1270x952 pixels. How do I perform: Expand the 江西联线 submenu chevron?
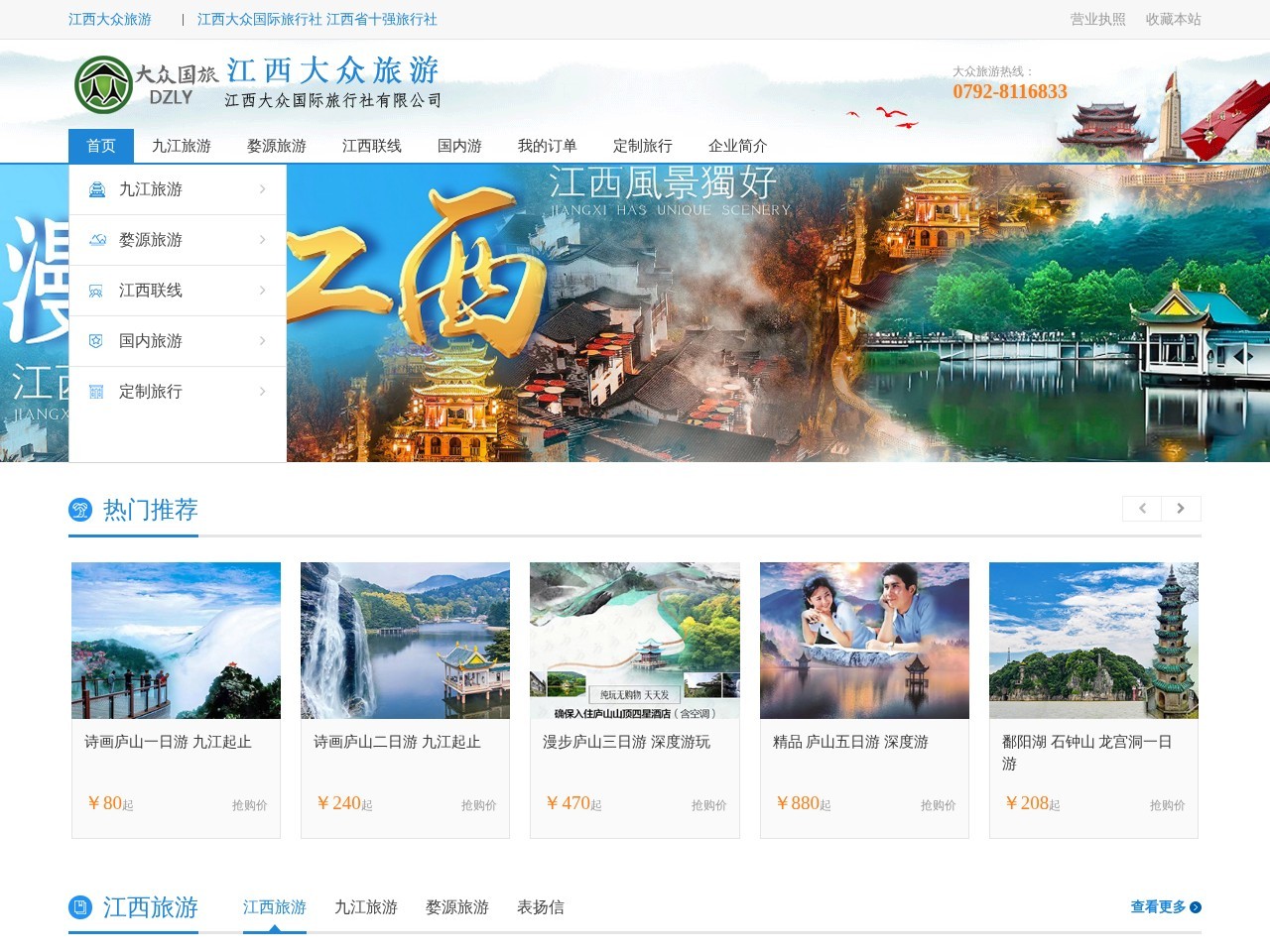click(x=261, y=290)
